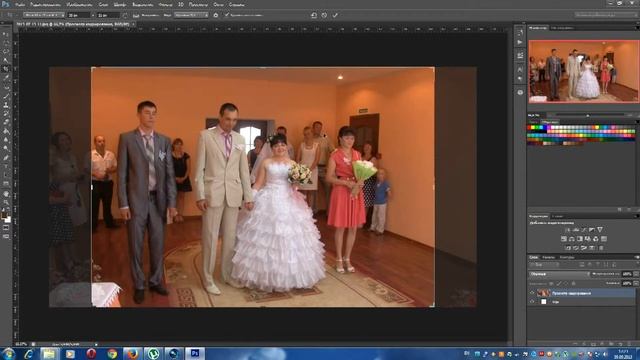The image size is (640, 360).
Task: Select the Healing Brush tool
Action: click(6, 87)
